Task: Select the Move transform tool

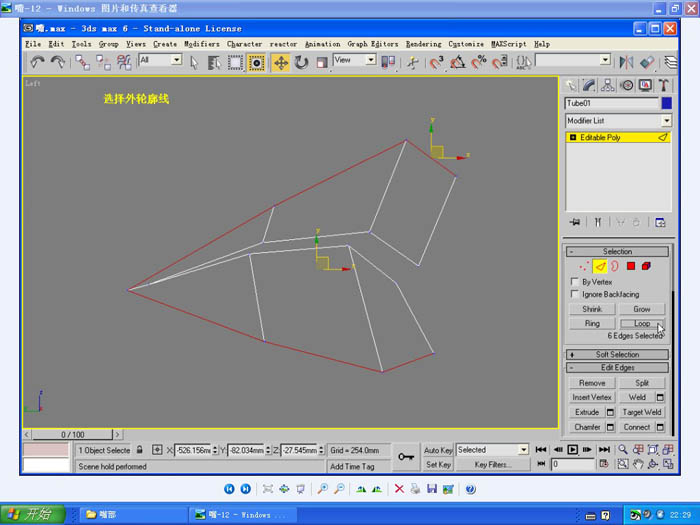Action: click(x=281, y=62)
